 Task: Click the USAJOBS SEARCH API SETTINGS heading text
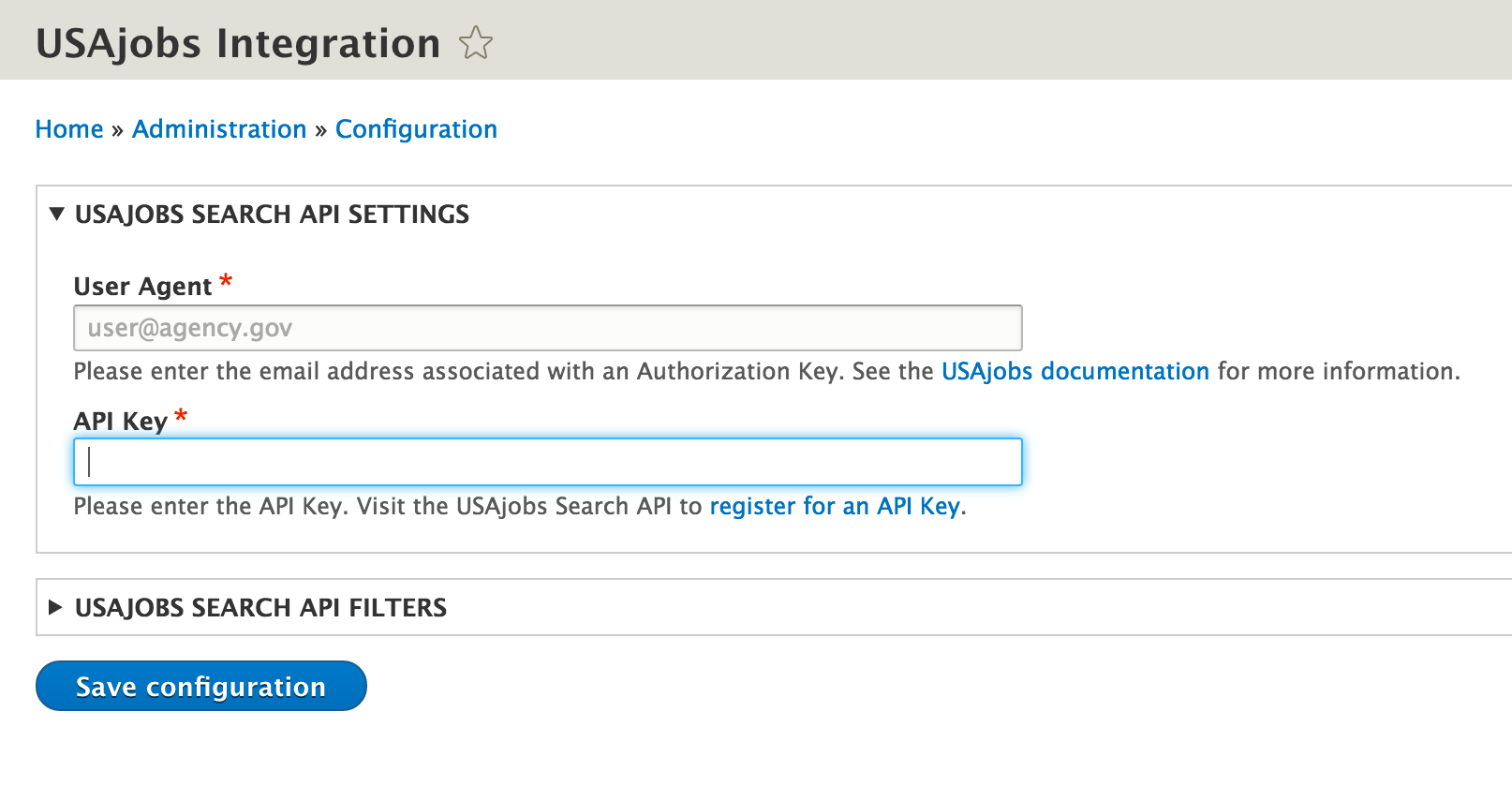pyautogui.click(x=272, y=215)
